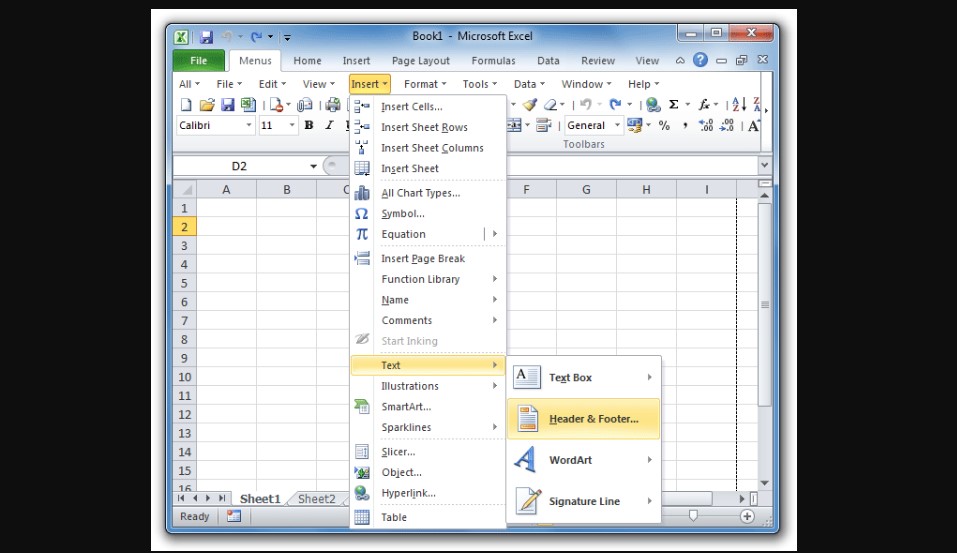Click the 'Ready' status bar text
This screenshot has width=957, height=553.
(x=195, y=516)
